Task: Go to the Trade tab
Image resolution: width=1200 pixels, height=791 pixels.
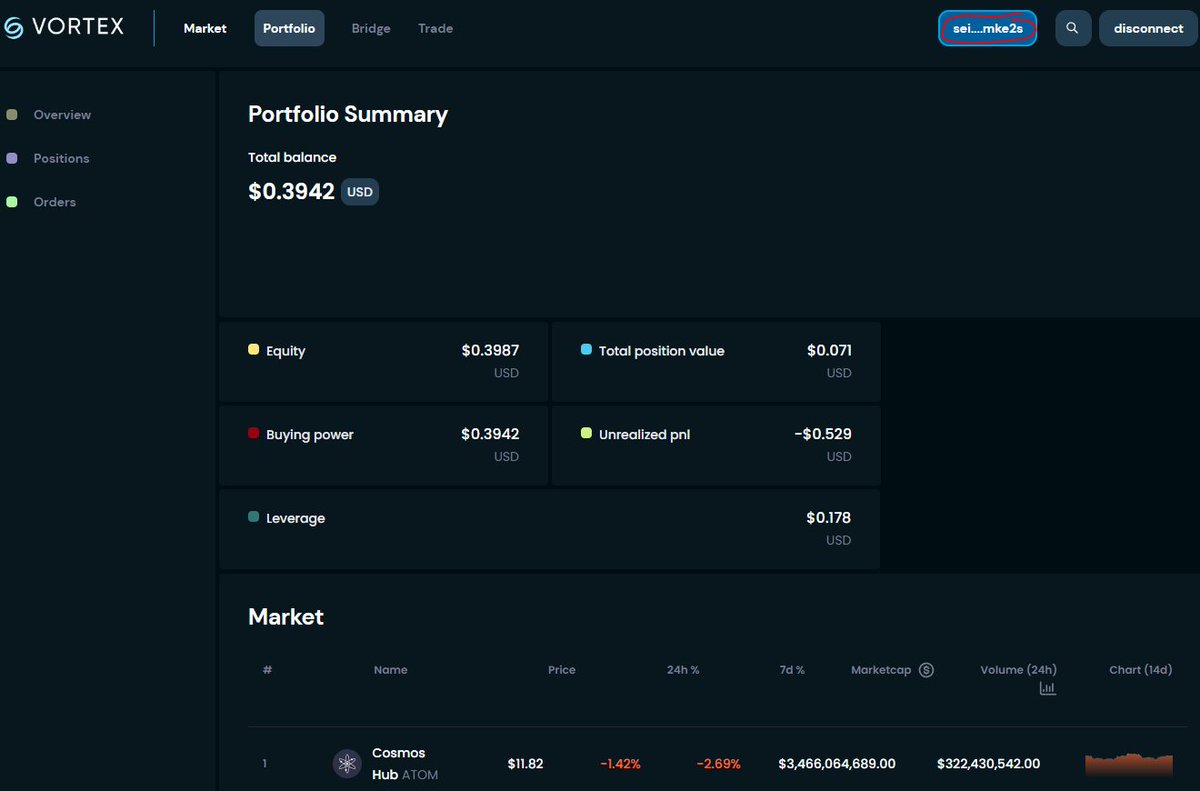Action: pos(436,28)
